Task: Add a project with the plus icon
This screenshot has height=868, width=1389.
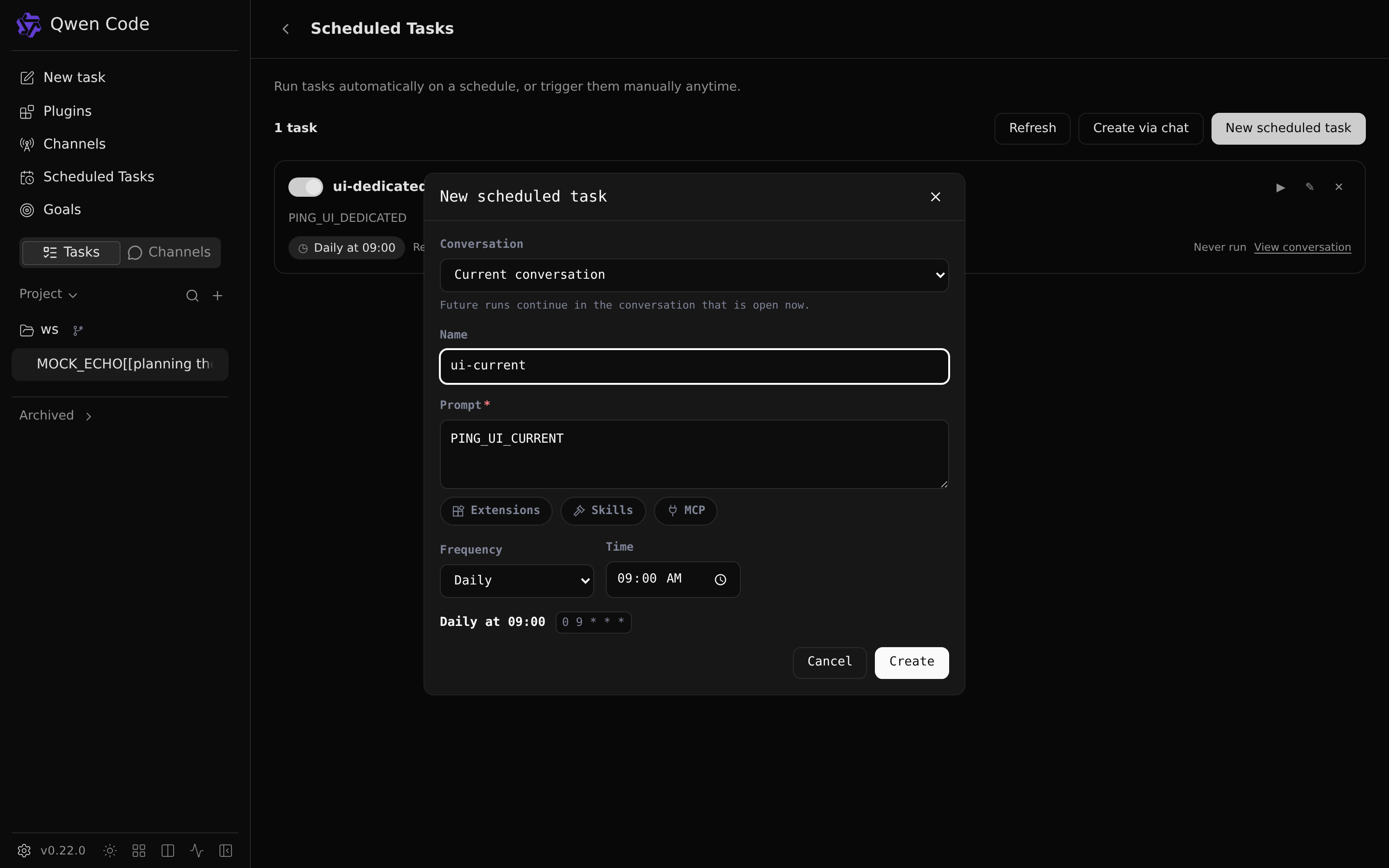Action: point(218,296)
